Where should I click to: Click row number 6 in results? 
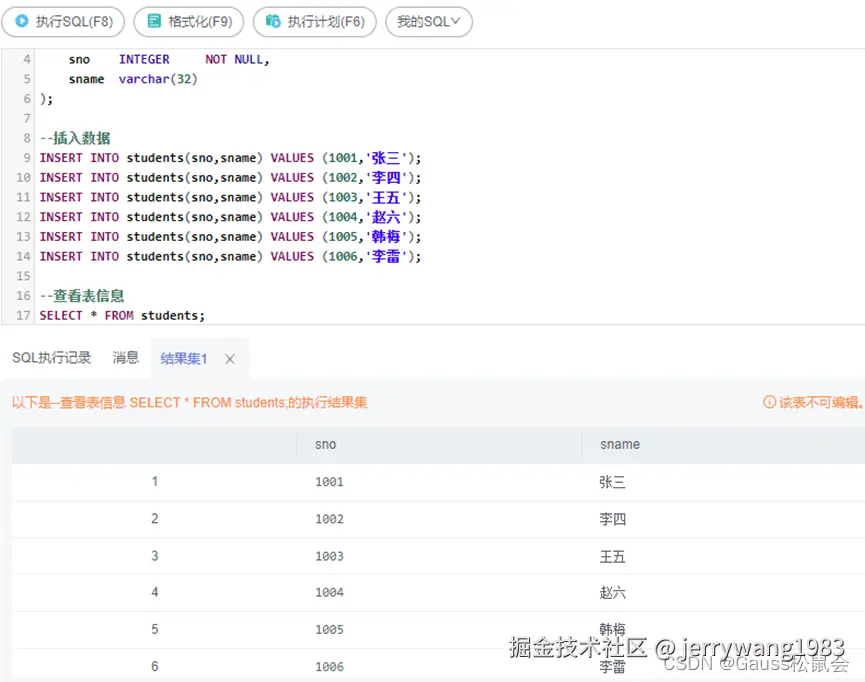click(x=155, y=667)
